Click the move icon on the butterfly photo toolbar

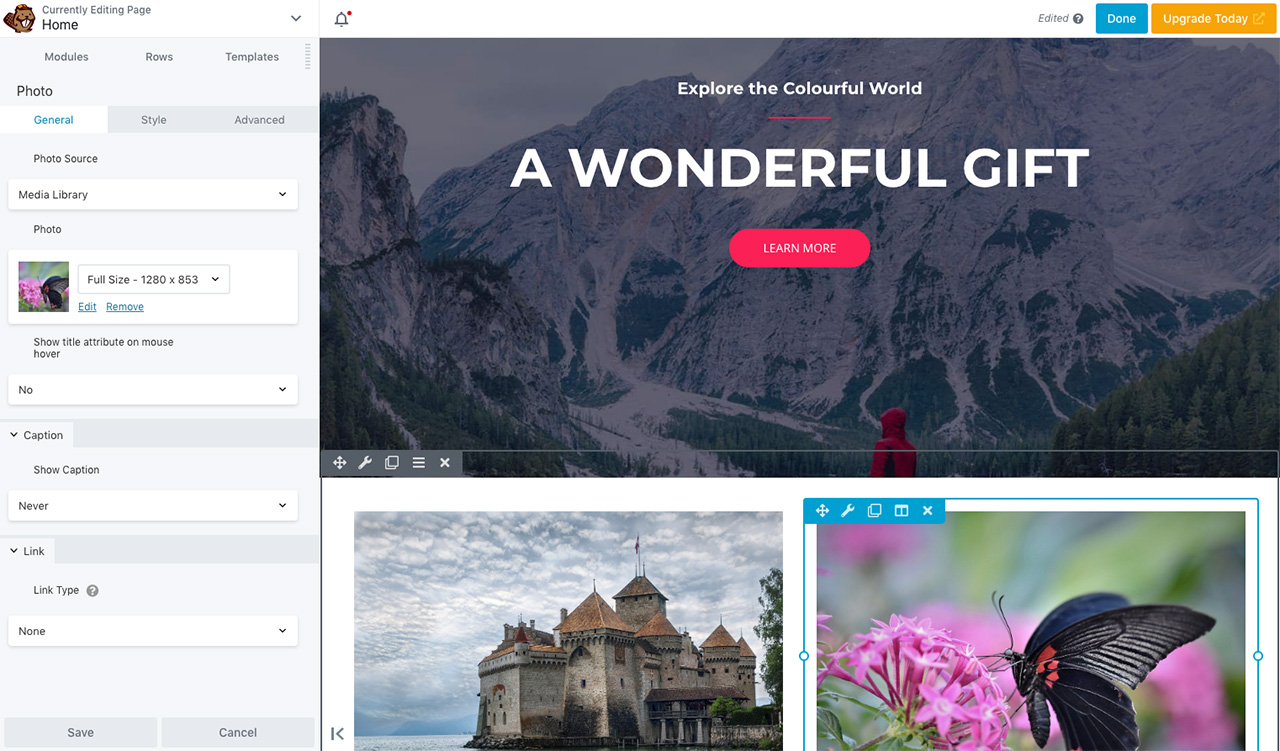click(822, 511)
